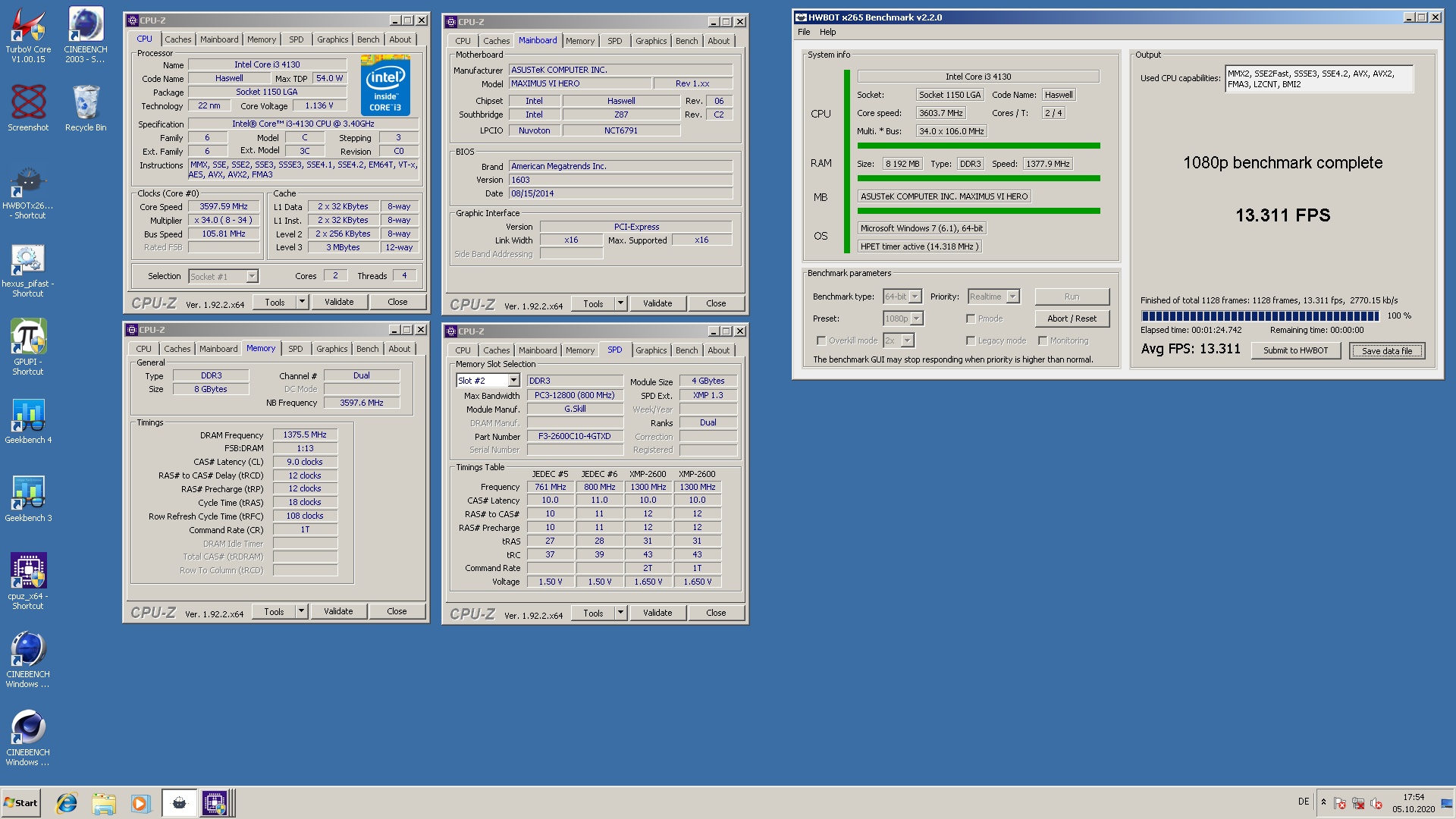
Task: Click the Part Number field F3-2600C10-4GTXD
Action: [575, 436]
